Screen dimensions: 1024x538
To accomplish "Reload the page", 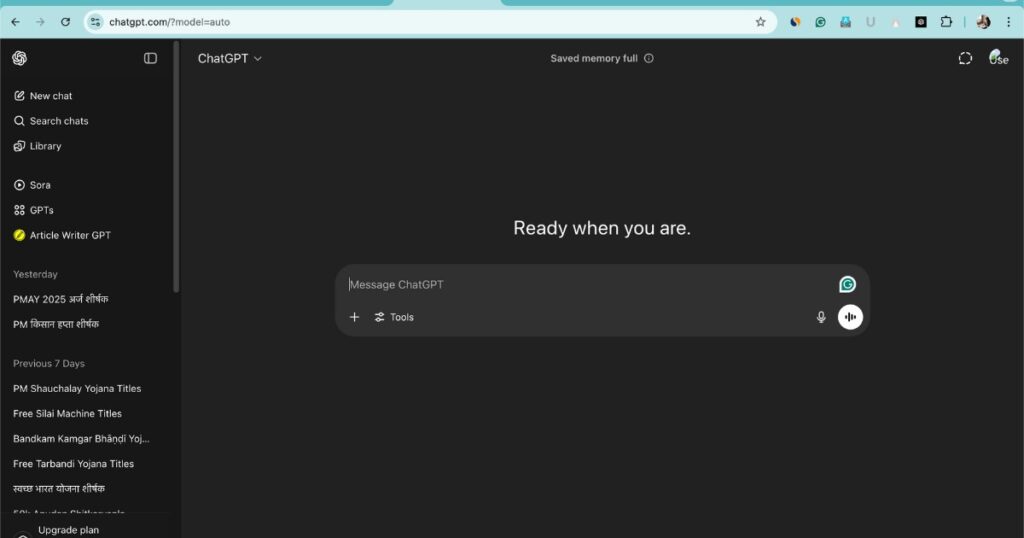I will point(65,22).
